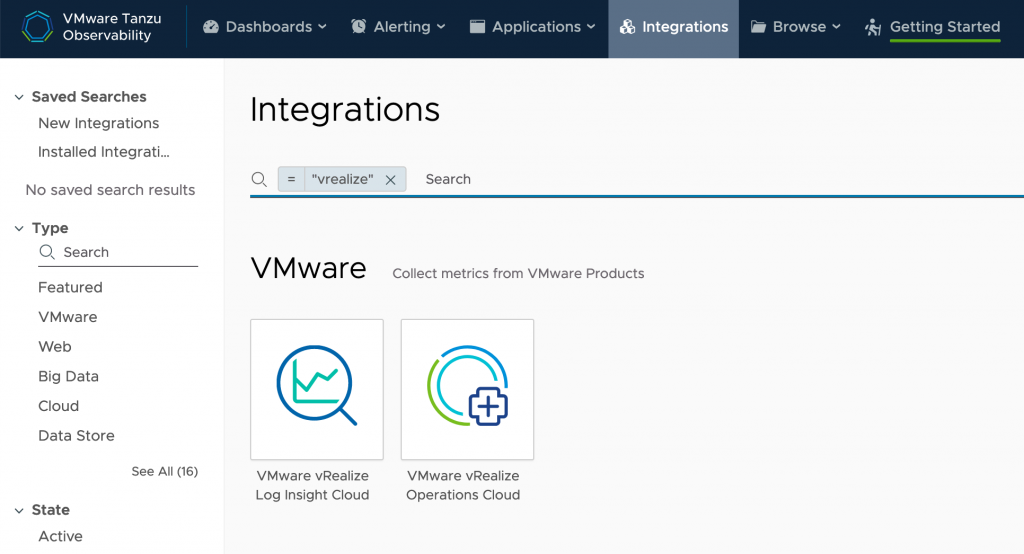Click the Integrations page heading
Screen dimensions: 1024x554
[x=345, y=110]
